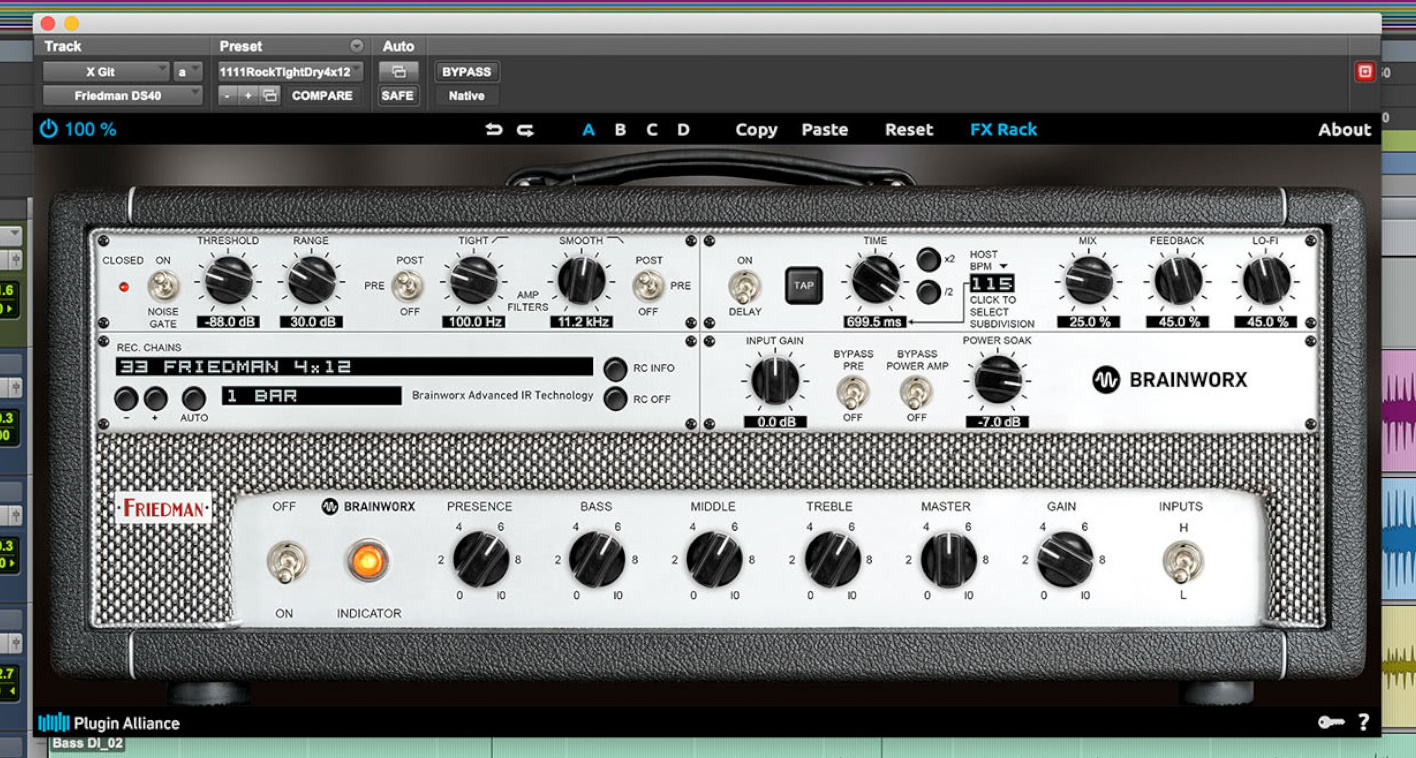1416x758 pixels.
Task: Click the preset copy settings icon
Action: click(270, 96)
